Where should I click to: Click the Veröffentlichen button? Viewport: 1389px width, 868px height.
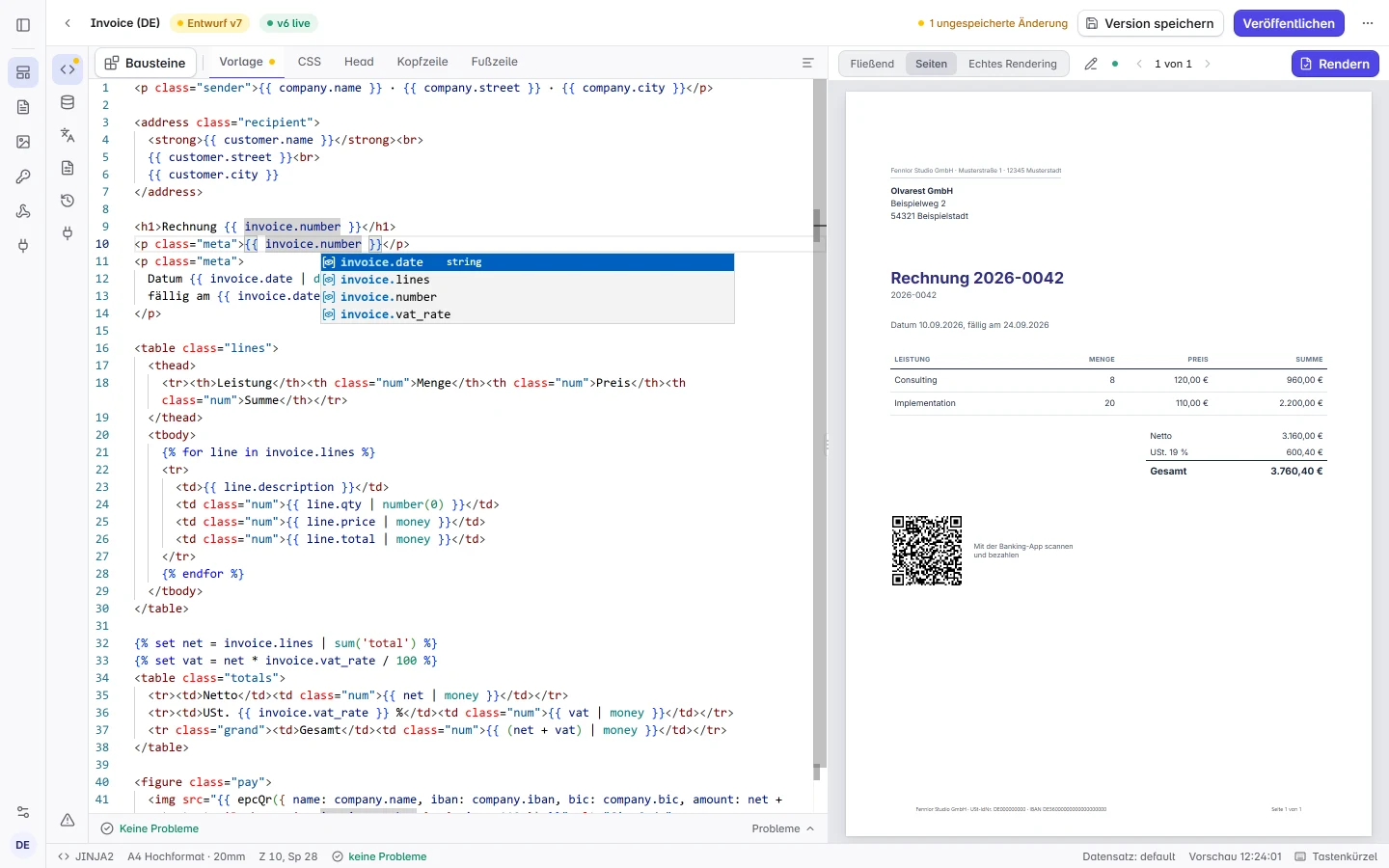coord(1289,23)
